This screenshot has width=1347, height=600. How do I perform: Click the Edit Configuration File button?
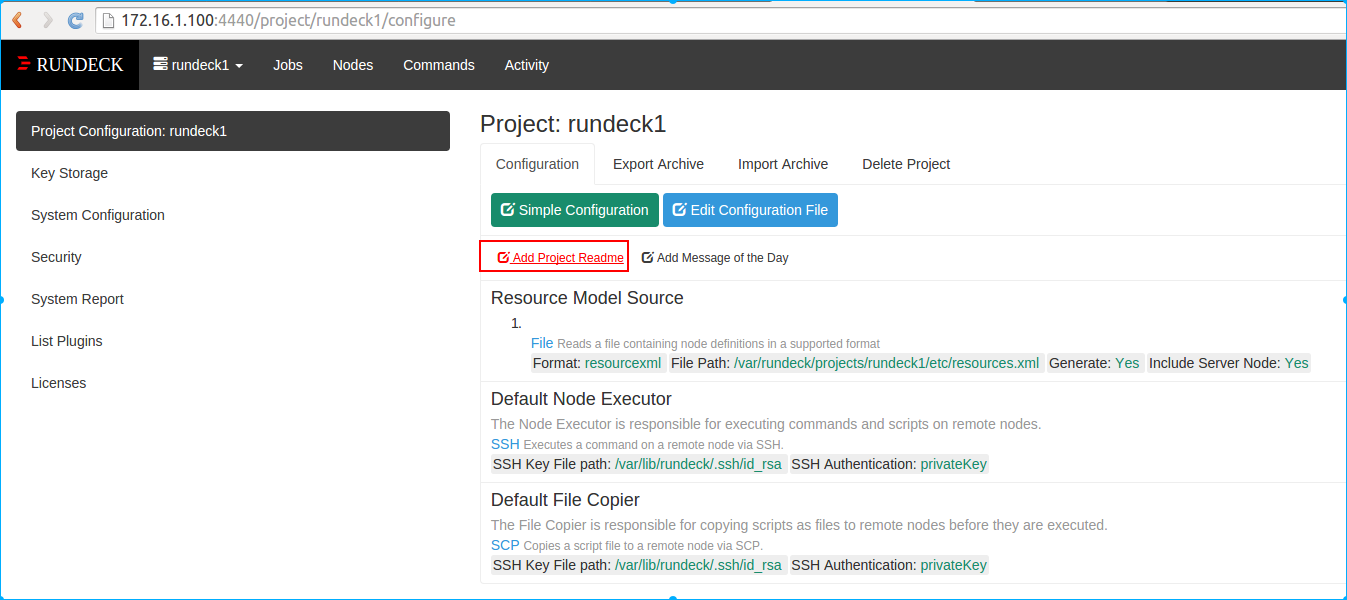[751, 210]
